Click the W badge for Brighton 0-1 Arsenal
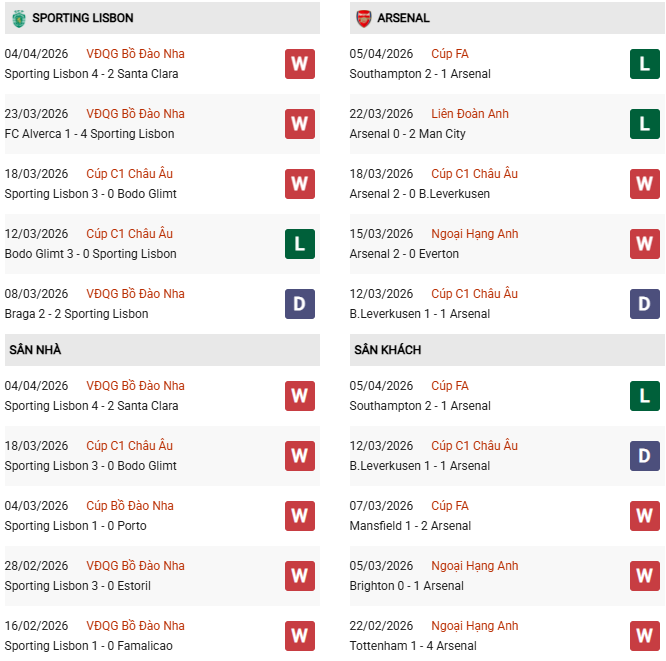Screen dimensions: 666x661 tap(645, 576)
